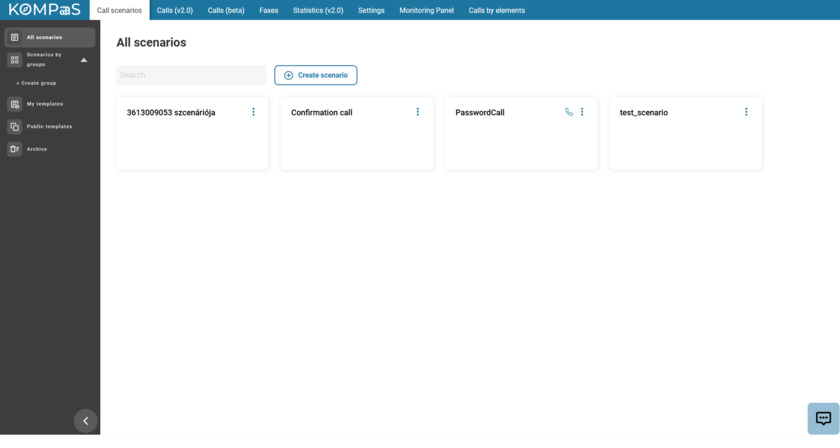The height and width of the screenshot is (448, 840).
Task: Open My templates icon in sidebar
Action: coord(14,104)
